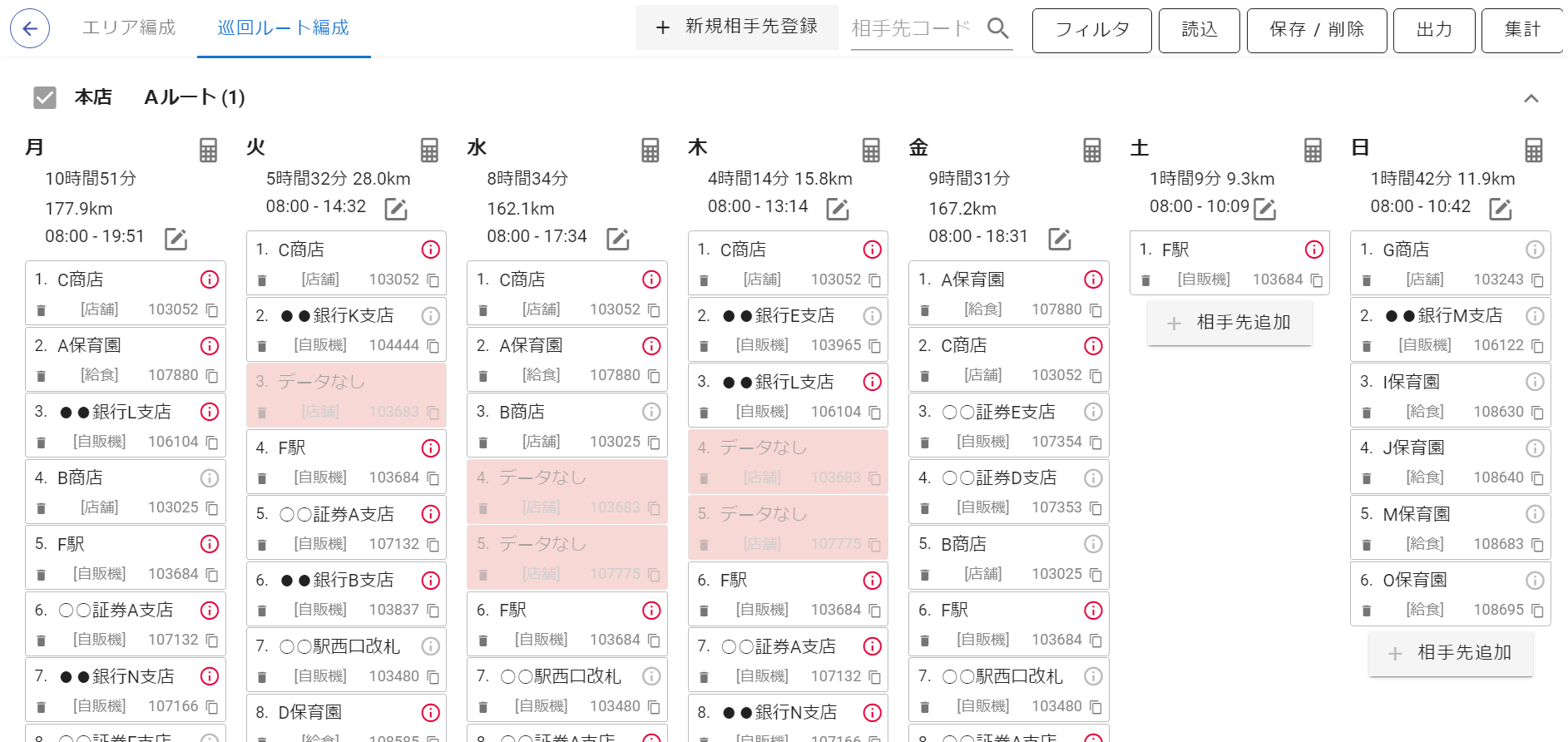Show info for Tuesday ●●銀行K支店
Image resolution: width=1568 pixels, height=742 pixels.
430,316
